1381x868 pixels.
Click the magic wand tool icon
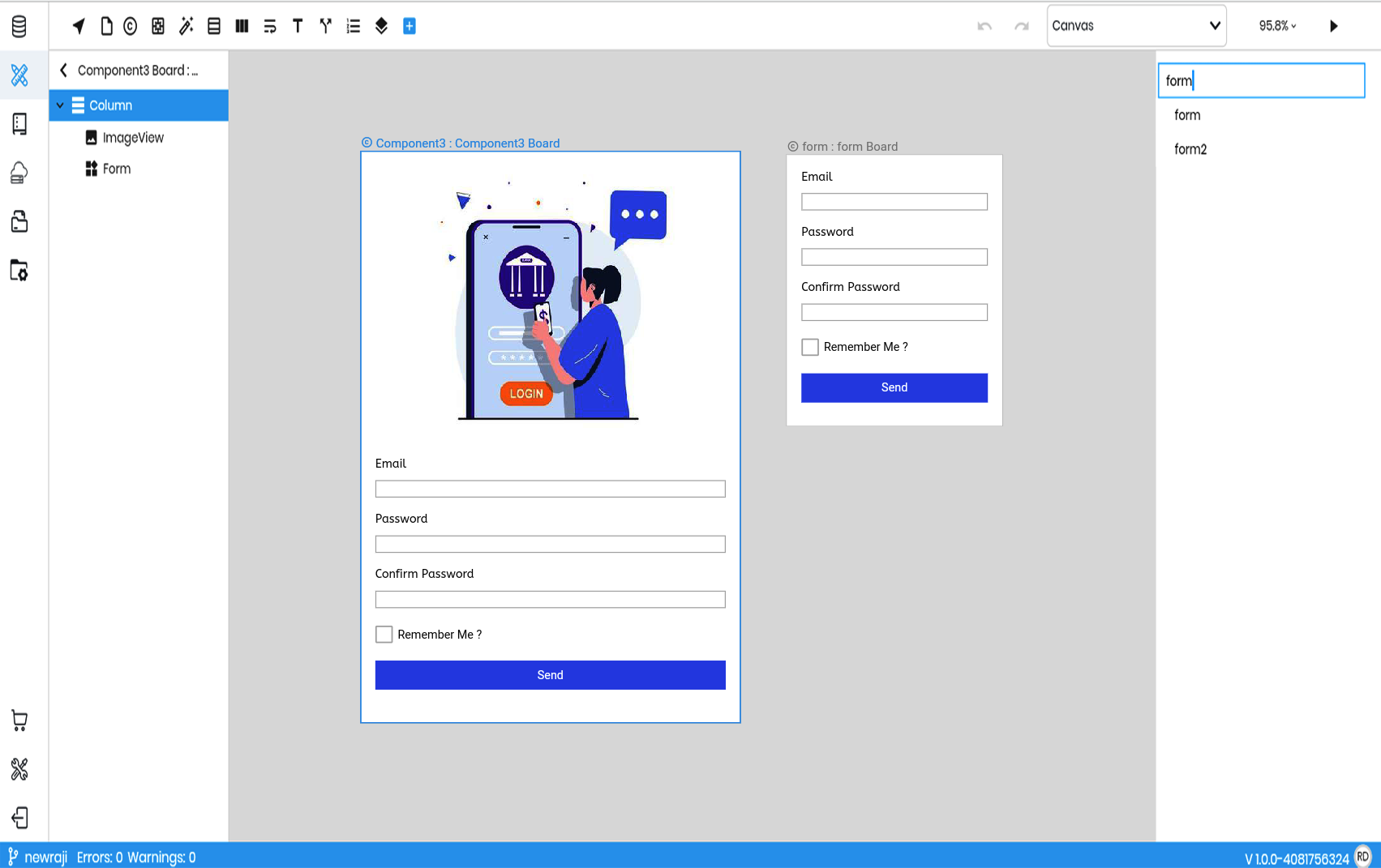(186, 27)
